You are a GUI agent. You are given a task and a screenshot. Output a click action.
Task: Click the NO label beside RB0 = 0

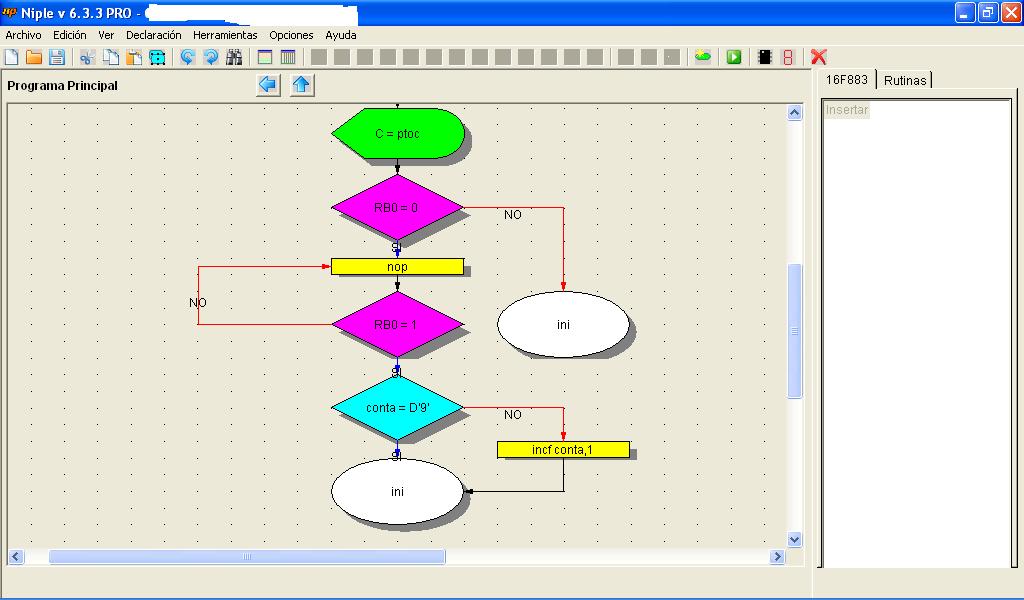pos(513,215)
